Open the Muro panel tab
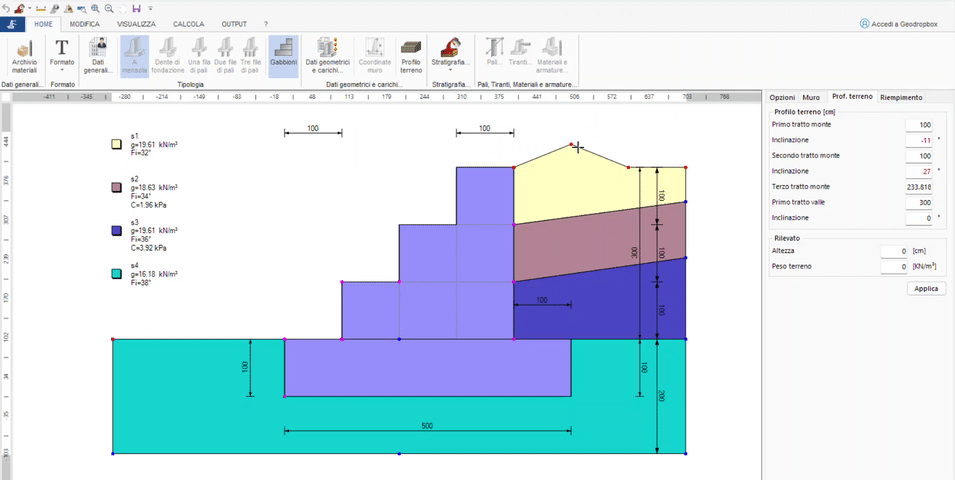Image resolution: width=955 pixels, height=480 pixels. click(x=811, y=97)
